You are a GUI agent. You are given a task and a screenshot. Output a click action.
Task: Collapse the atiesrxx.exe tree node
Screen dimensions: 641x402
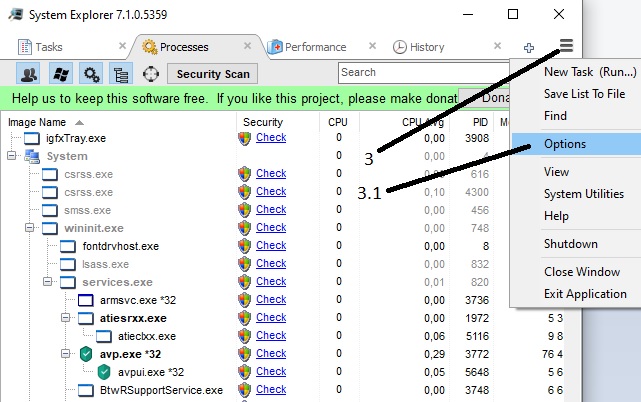[x=65, y=318]
